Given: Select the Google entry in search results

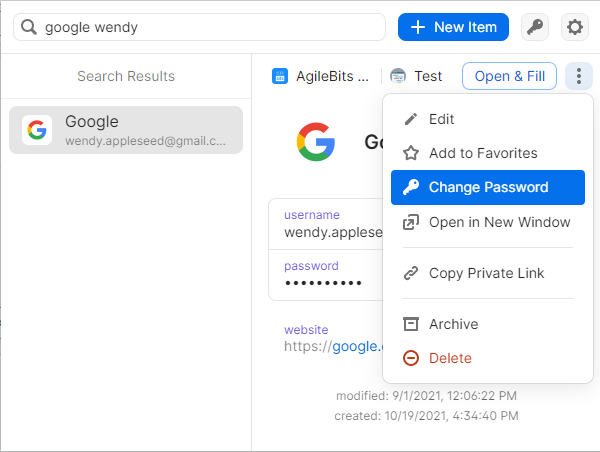Looking at the screenshot, I should click(126, 130).
